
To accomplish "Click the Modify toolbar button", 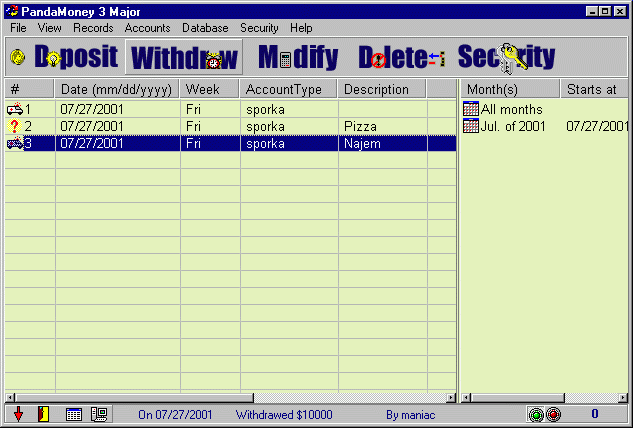I will tap(298, 57).
